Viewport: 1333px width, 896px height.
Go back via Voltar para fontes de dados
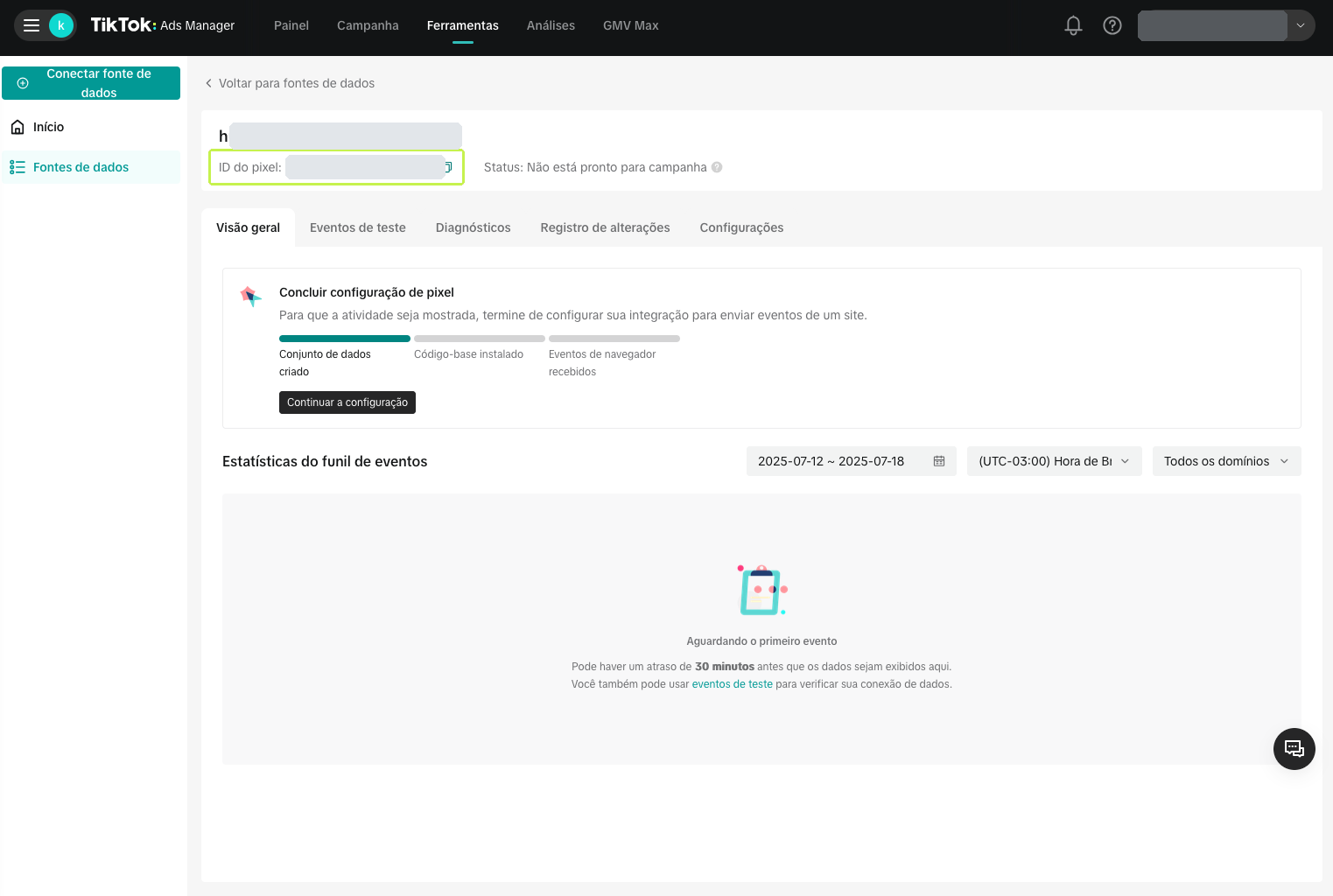click(290, 83)
